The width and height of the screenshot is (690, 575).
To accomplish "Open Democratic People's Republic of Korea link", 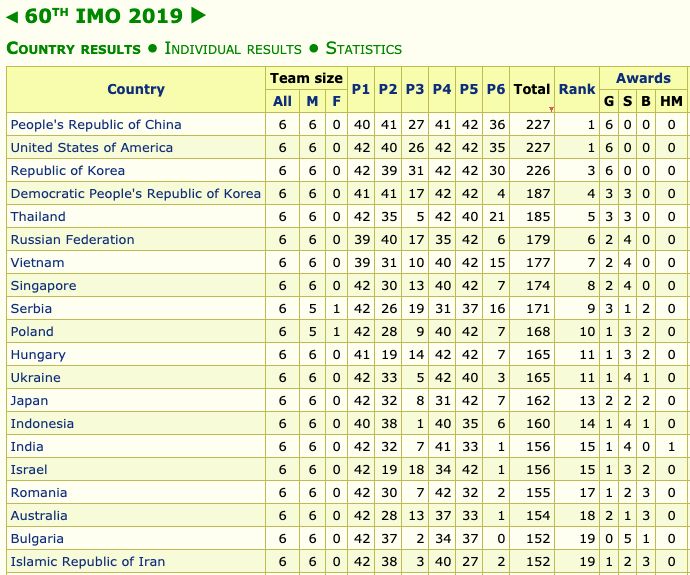I will 135,193.
